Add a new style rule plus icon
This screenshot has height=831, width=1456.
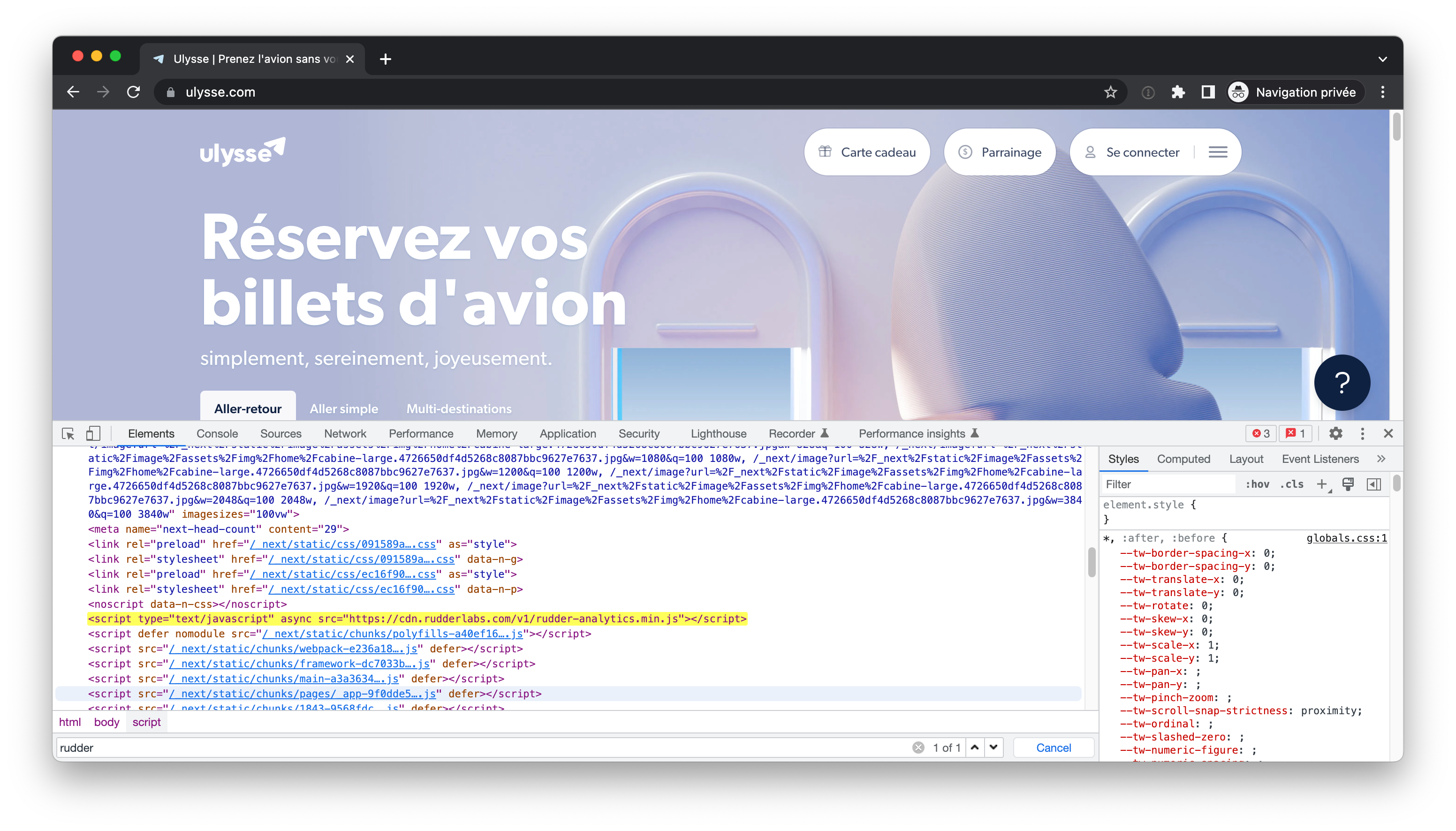click(1321, 484)
